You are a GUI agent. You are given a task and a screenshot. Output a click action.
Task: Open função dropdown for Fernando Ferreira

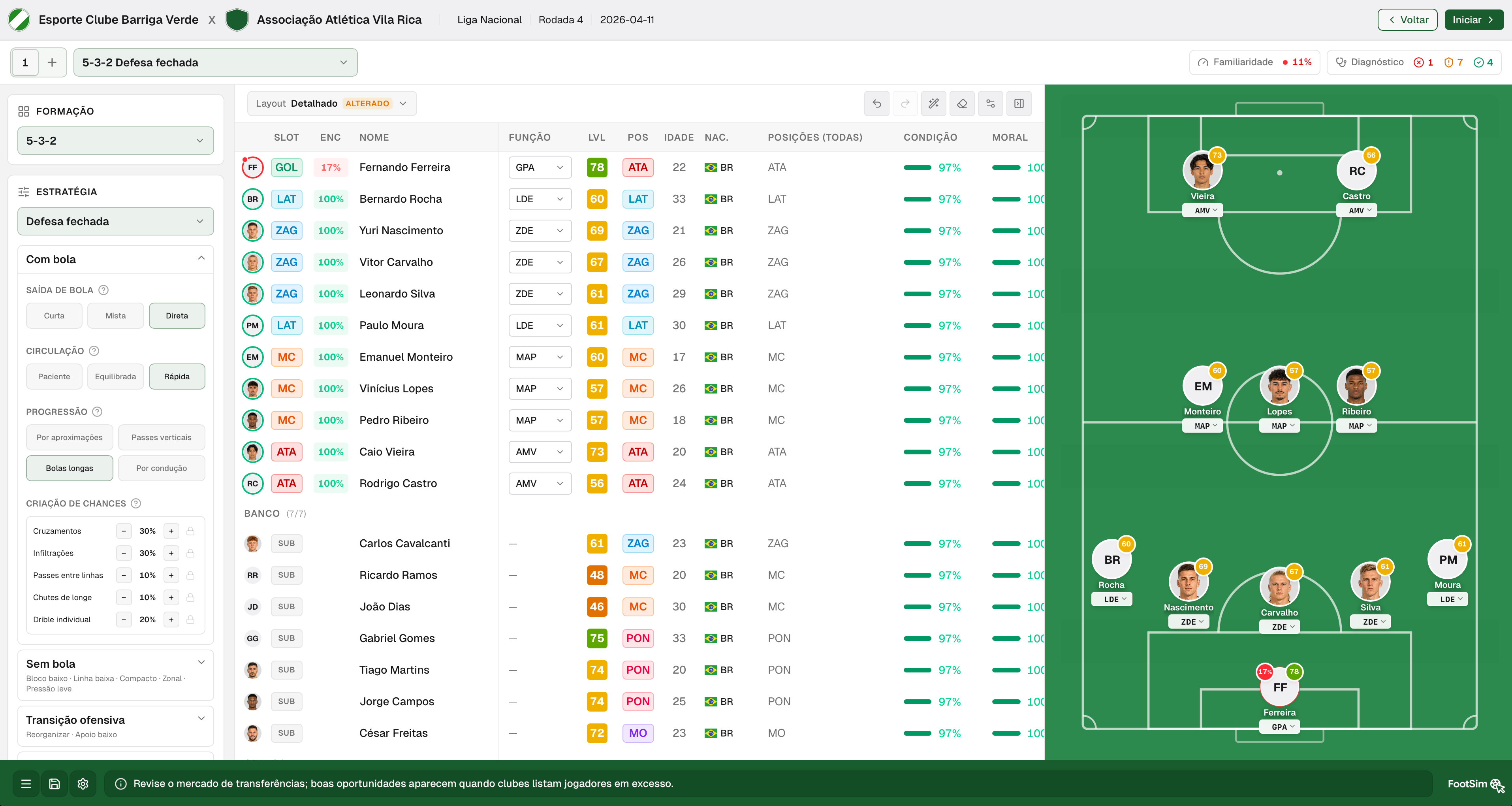tap(540, 167)
